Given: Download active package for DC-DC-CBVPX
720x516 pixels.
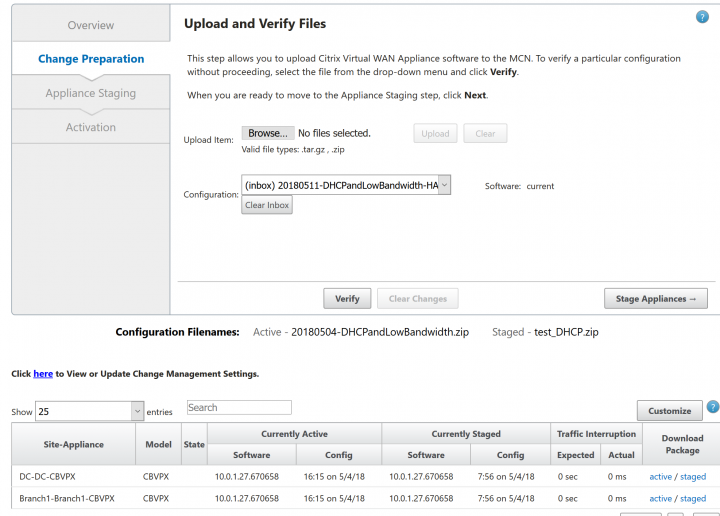Looking at the screenshot, I should click(660, 477).
